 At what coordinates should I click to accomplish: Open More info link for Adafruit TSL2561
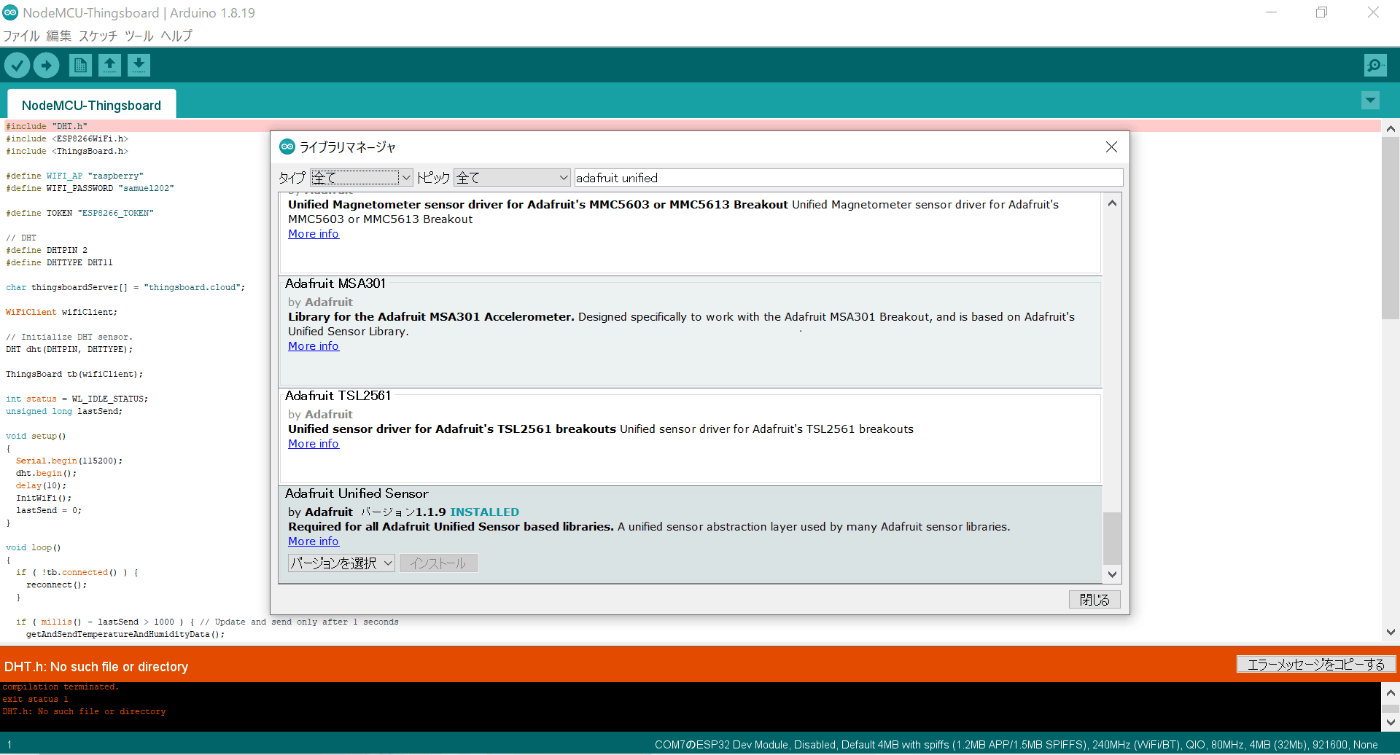coord(313,444)
